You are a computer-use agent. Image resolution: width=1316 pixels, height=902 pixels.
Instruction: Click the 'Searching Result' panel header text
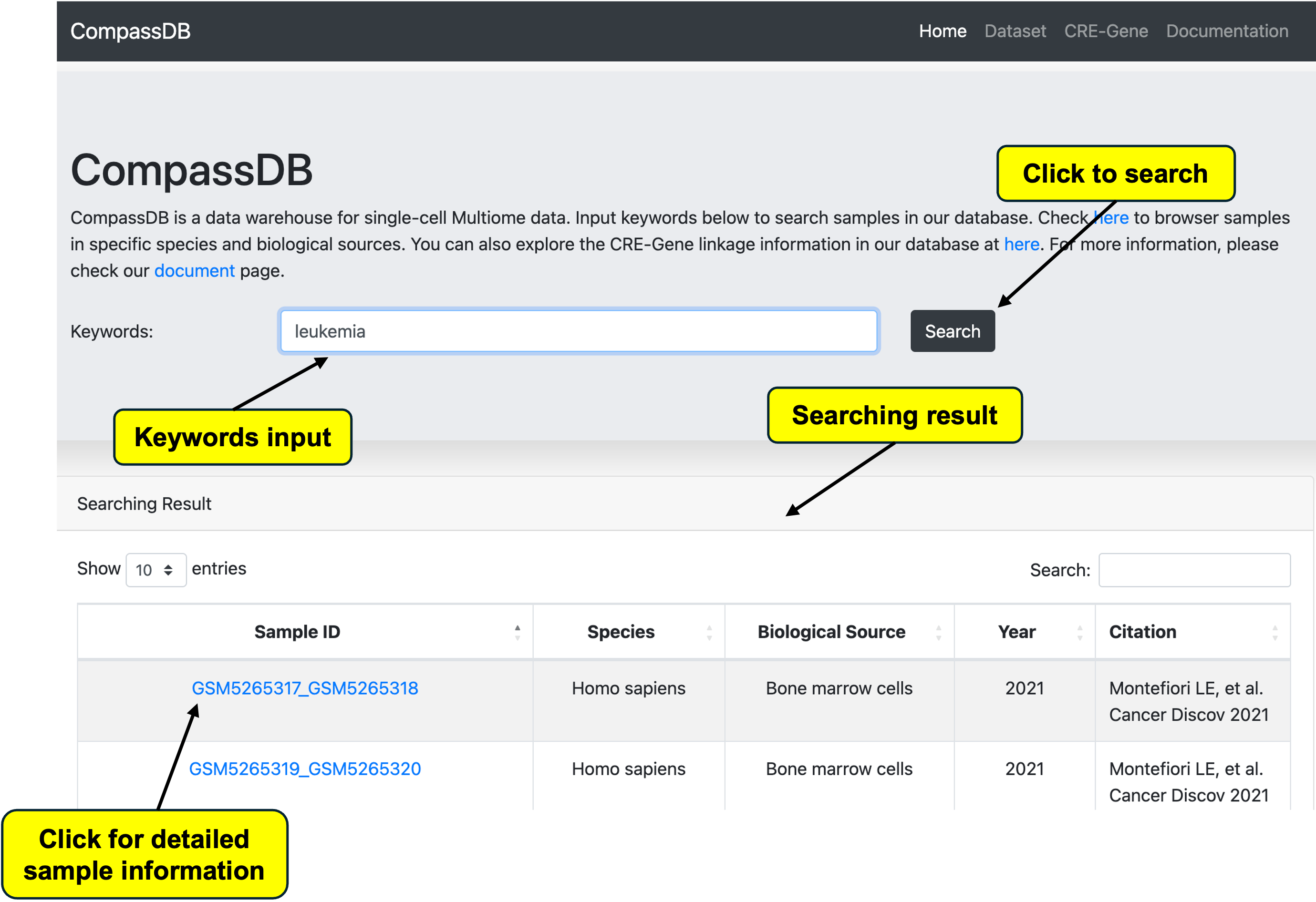144,503
